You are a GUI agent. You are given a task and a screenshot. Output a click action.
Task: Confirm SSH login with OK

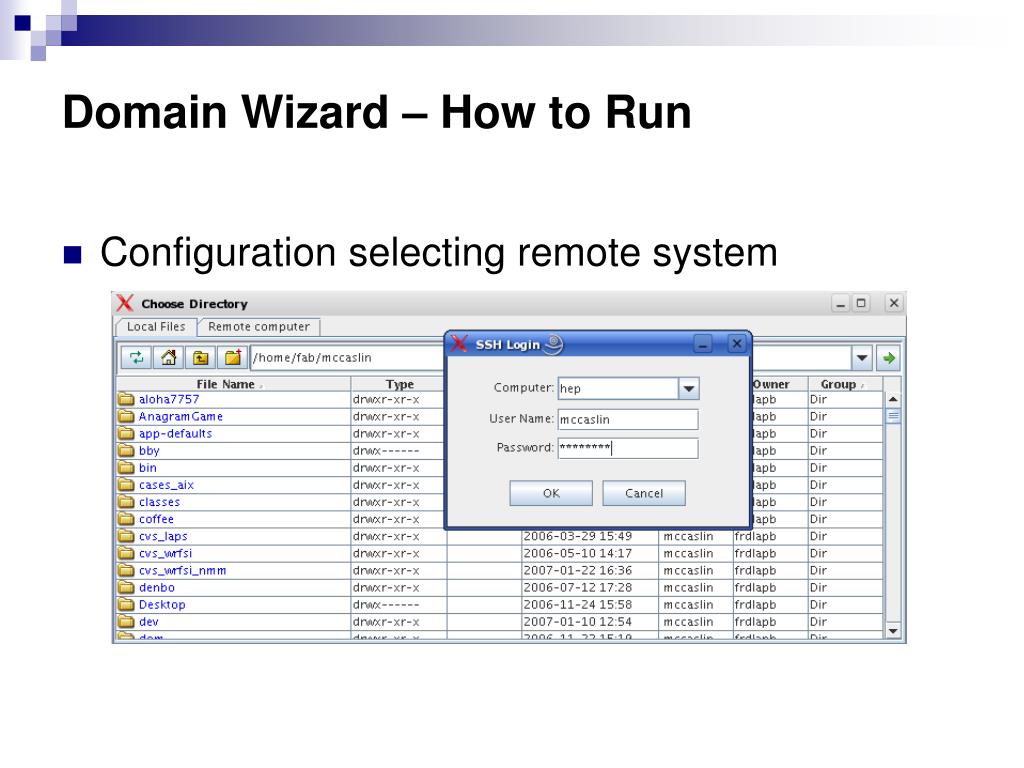[x=551, y=493]
